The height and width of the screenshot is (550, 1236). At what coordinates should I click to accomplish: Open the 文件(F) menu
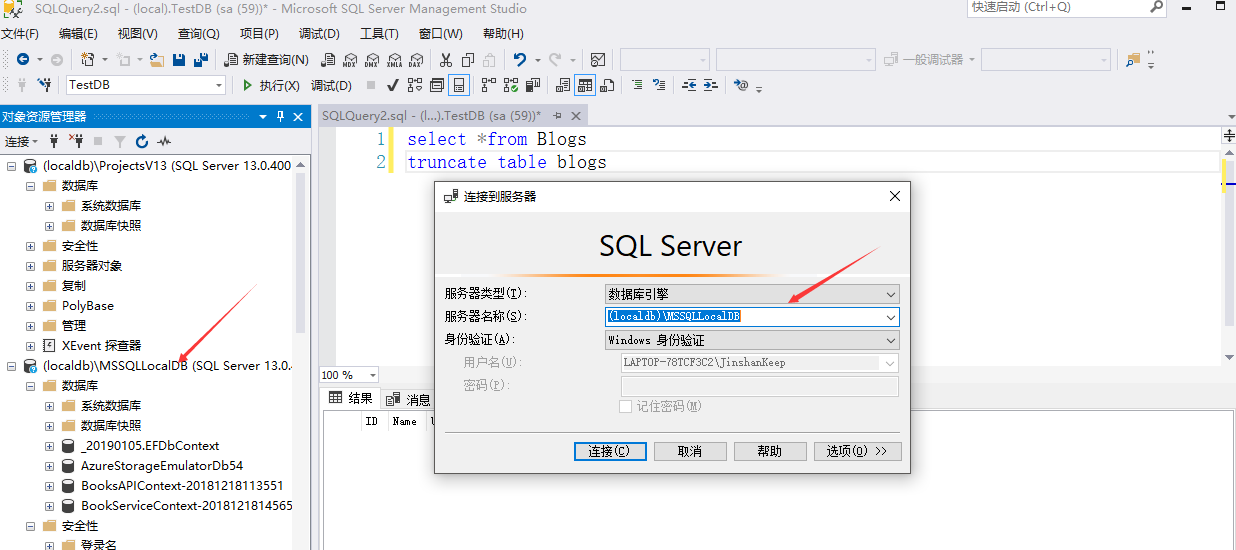[20, 34]
